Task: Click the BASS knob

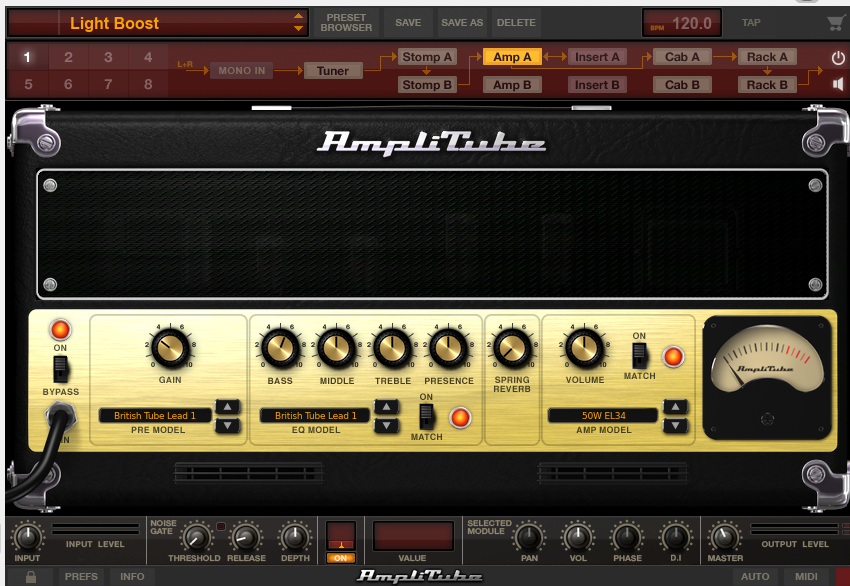Action: point(280,349)
